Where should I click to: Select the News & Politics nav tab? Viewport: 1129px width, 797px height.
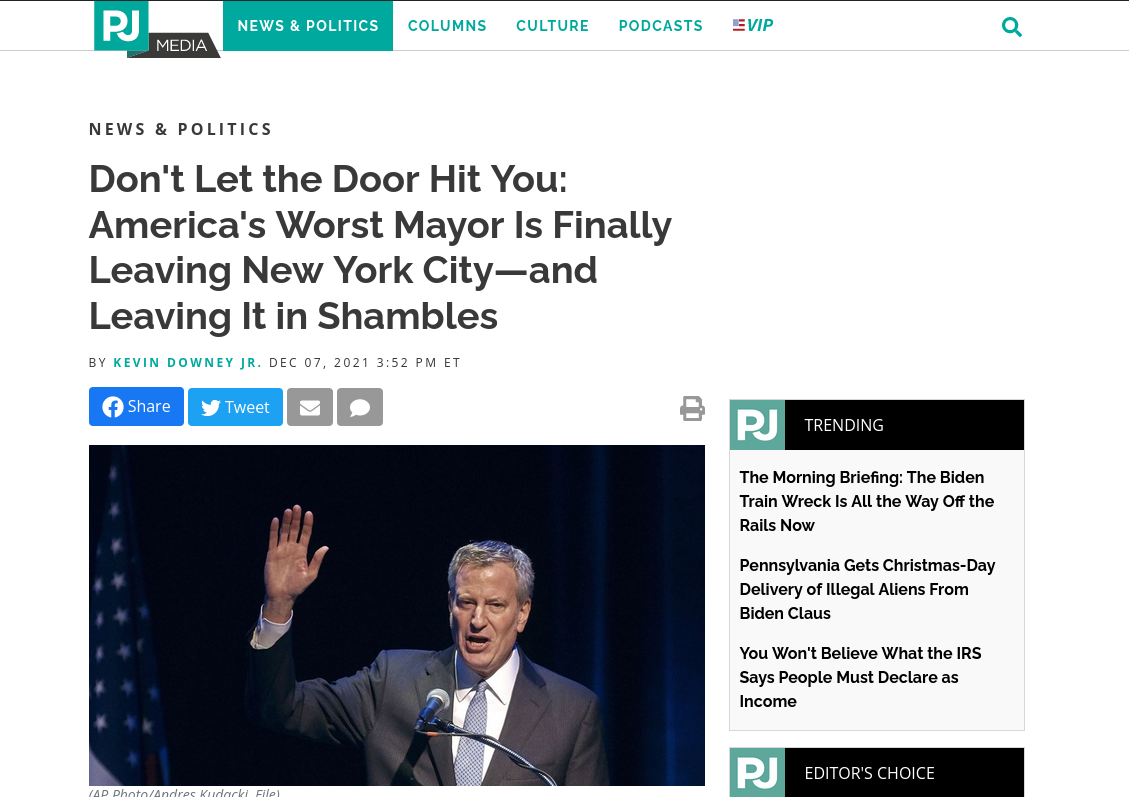(307, 26)
